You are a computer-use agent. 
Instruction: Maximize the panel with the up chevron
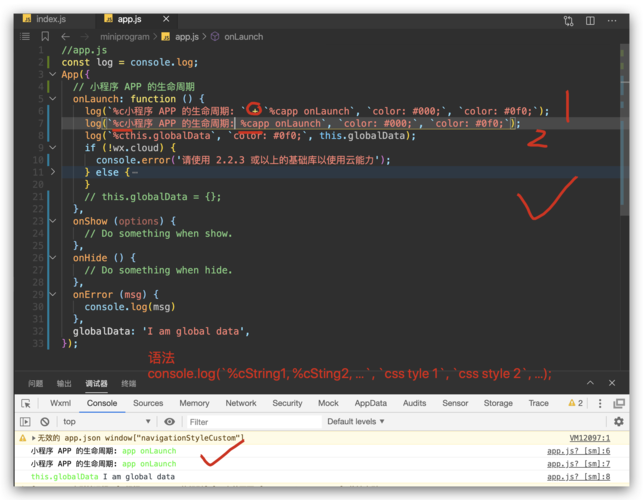click(x=590, y=383)
